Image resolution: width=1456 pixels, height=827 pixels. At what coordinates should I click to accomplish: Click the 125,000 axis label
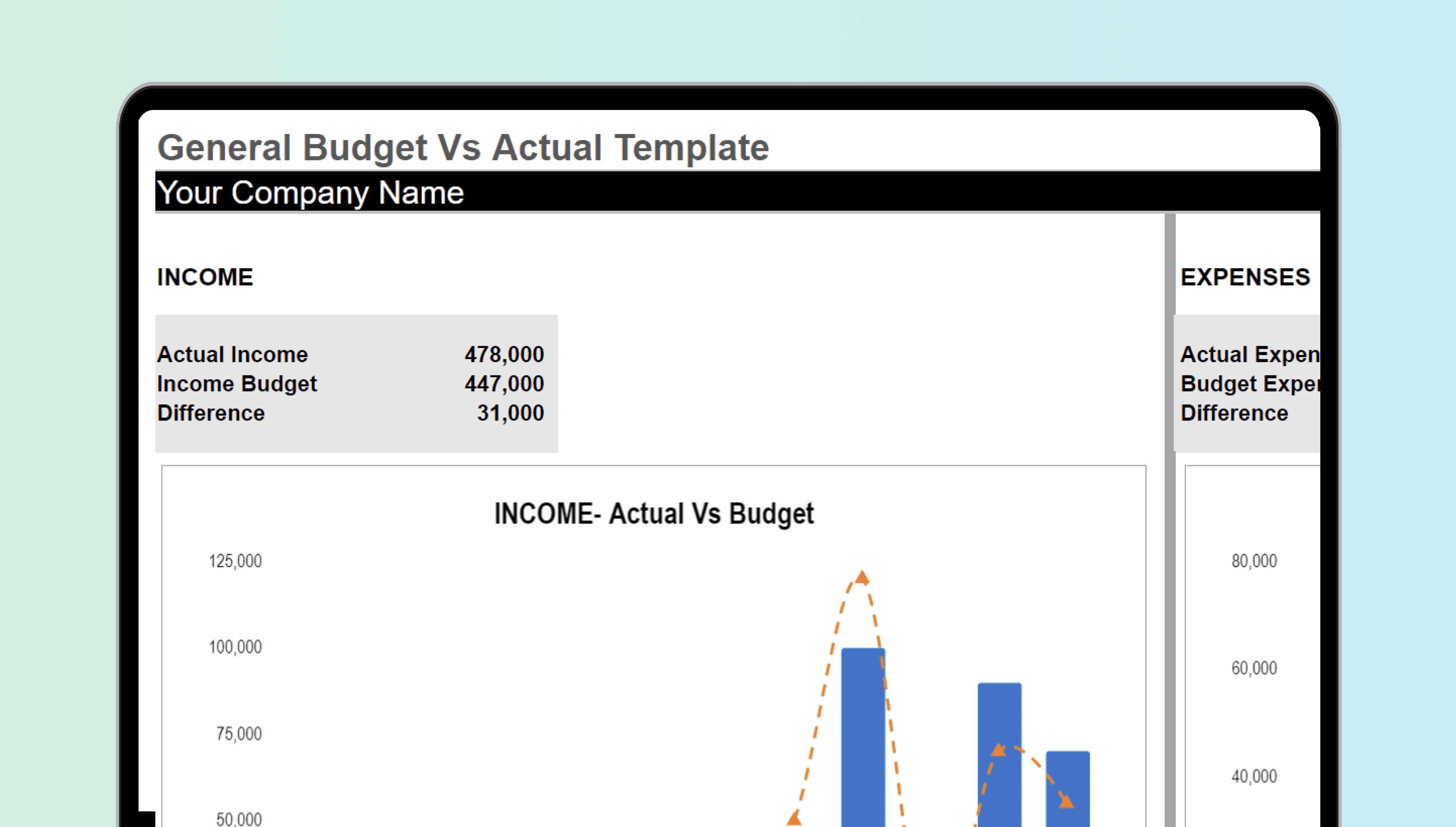click(x=235, y=561)
